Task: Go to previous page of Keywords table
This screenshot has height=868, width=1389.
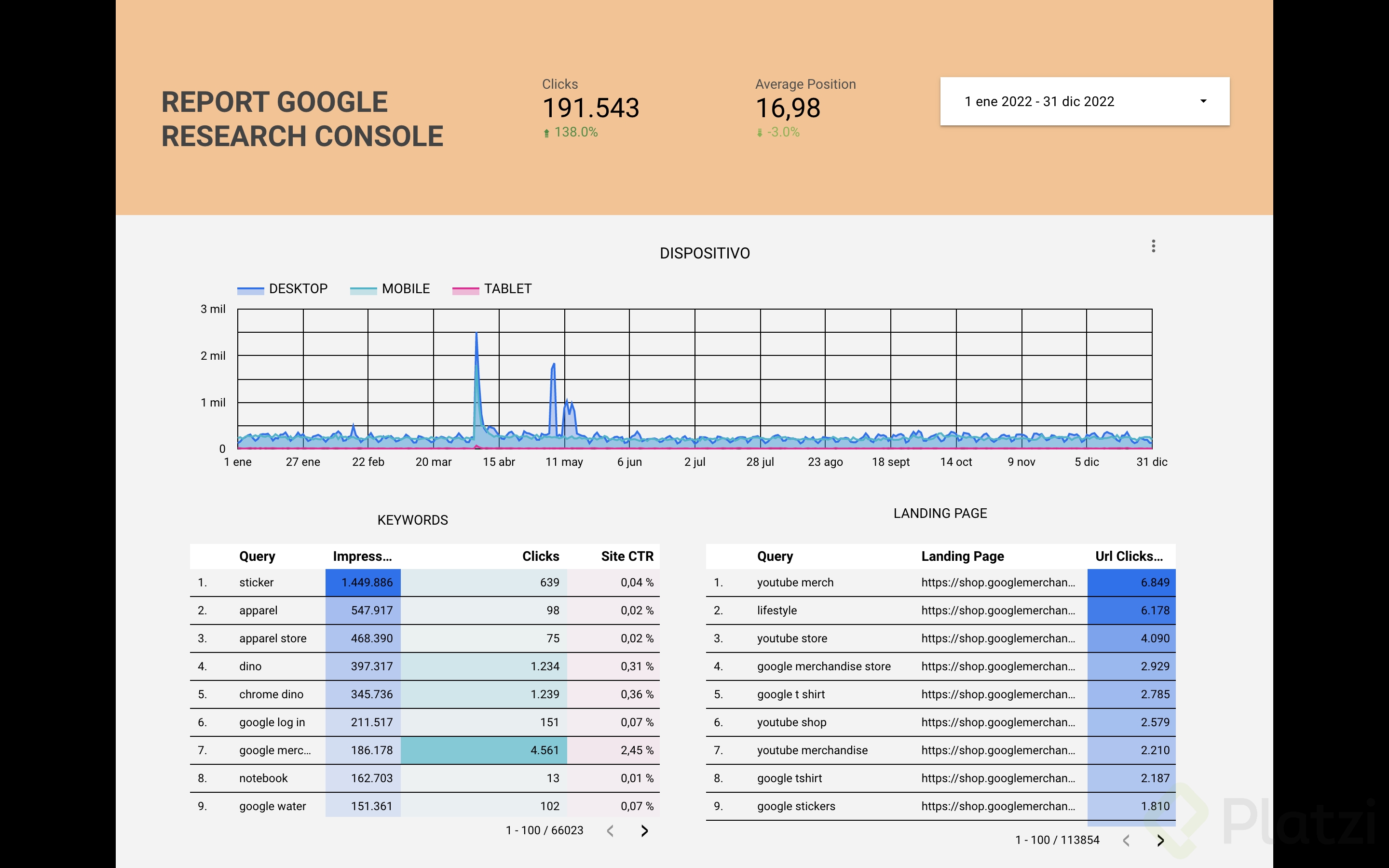Action: [x=610, y=831]
